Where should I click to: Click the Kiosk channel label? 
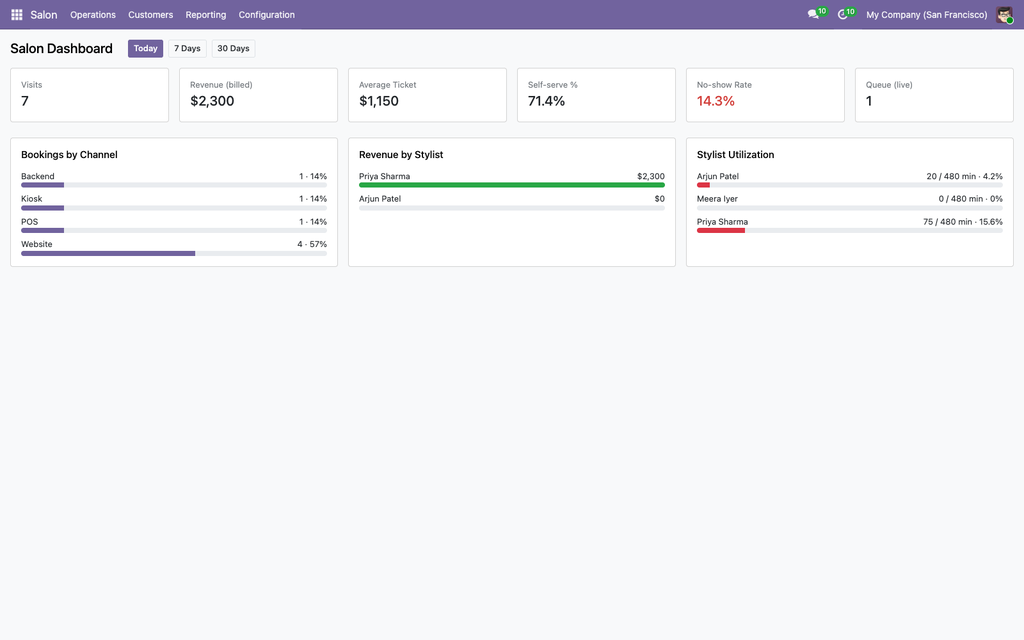31,199
